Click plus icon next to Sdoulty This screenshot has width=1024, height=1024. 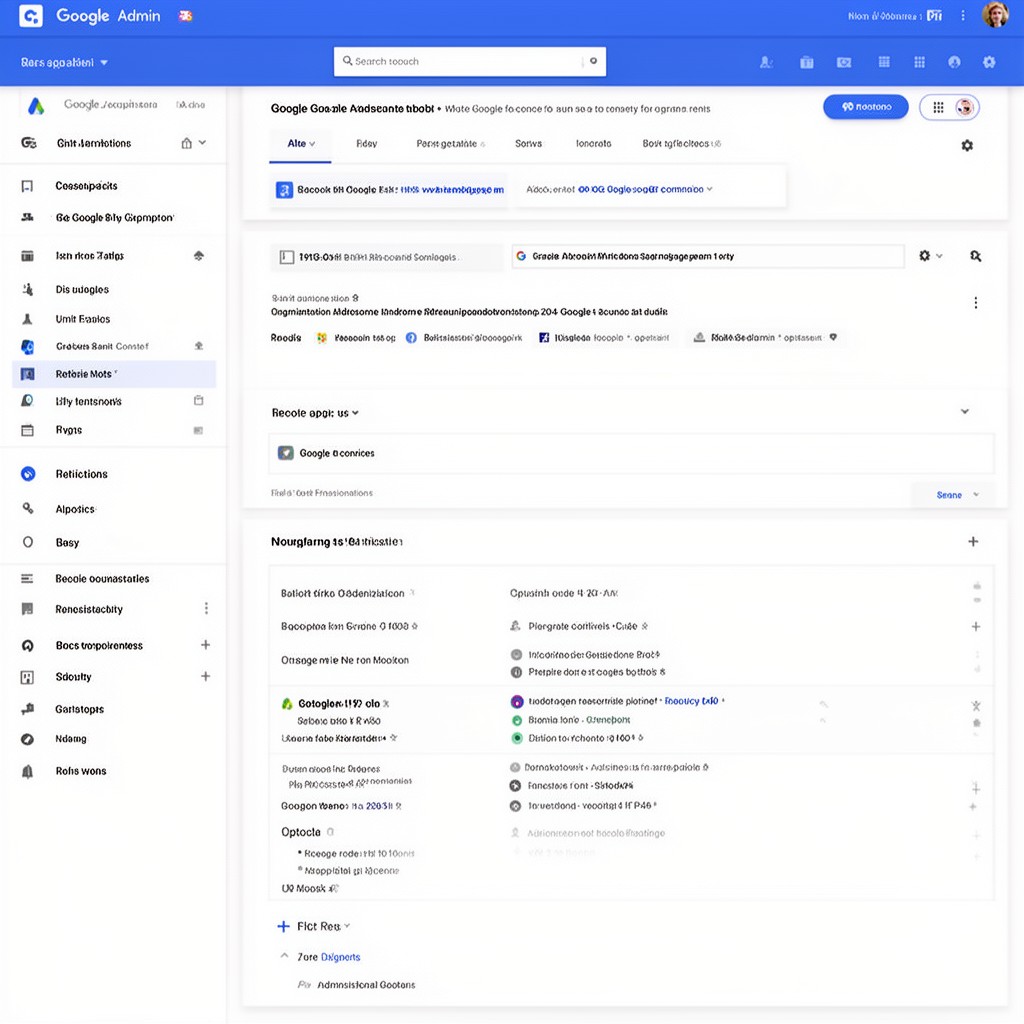(x=205, y=676)
